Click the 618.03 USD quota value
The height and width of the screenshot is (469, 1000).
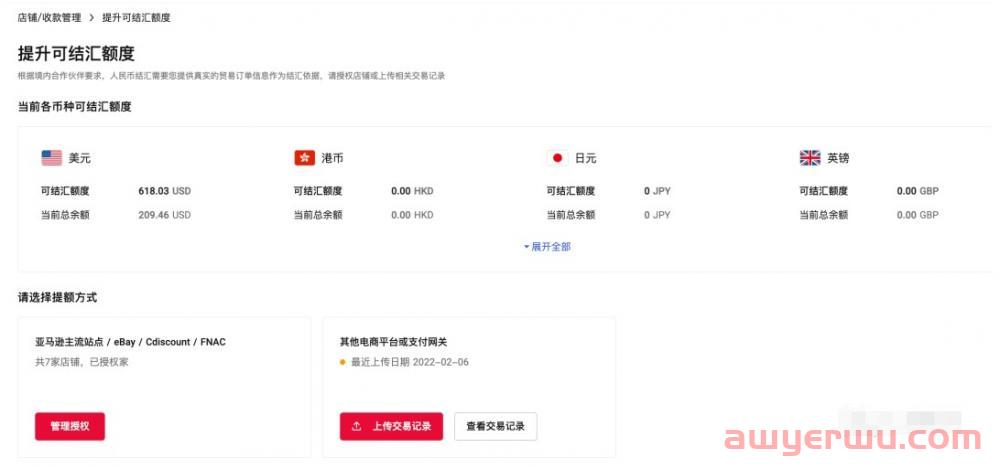point(165,191)
